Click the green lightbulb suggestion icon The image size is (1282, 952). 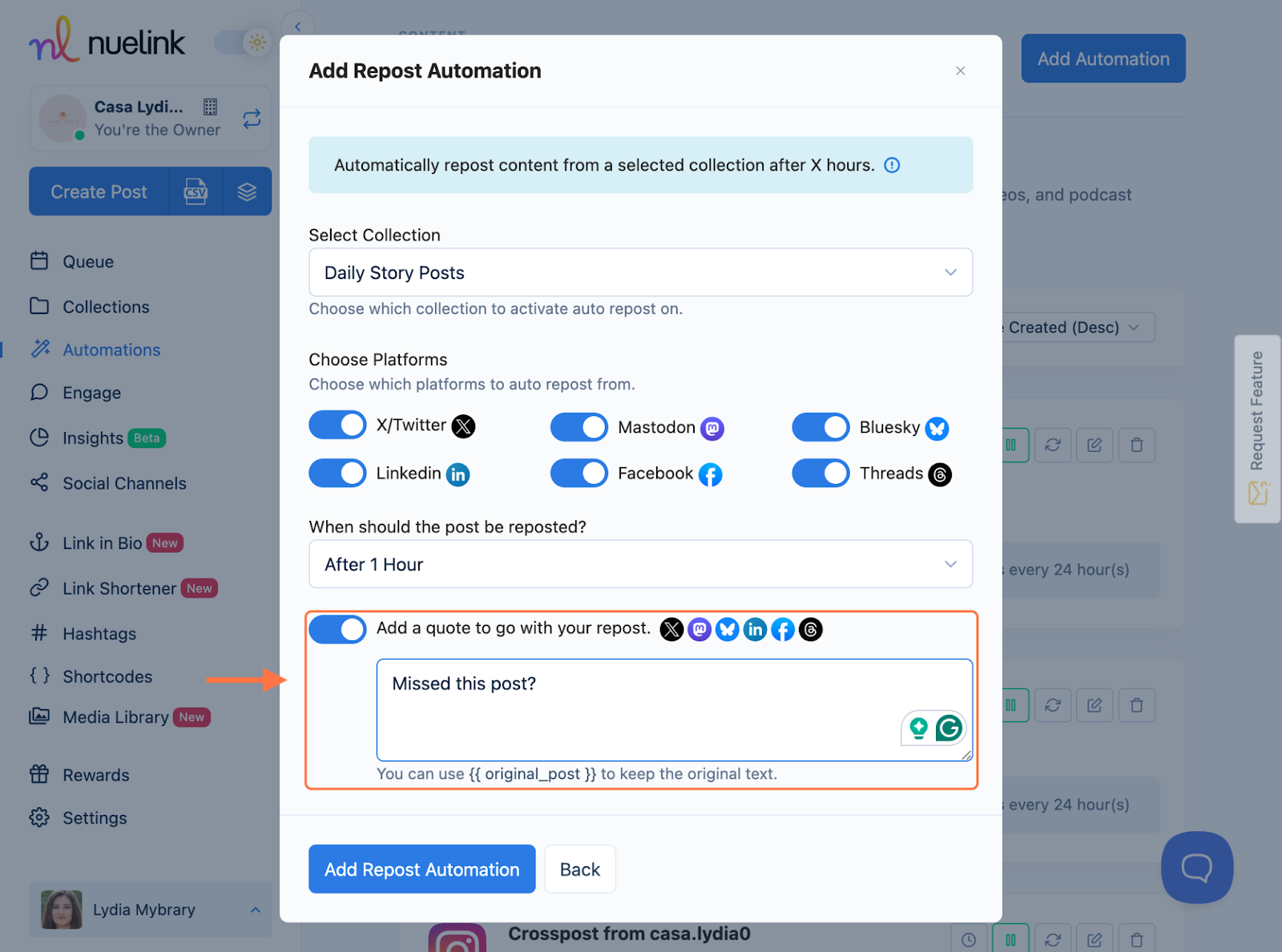[x=918, y=728]
